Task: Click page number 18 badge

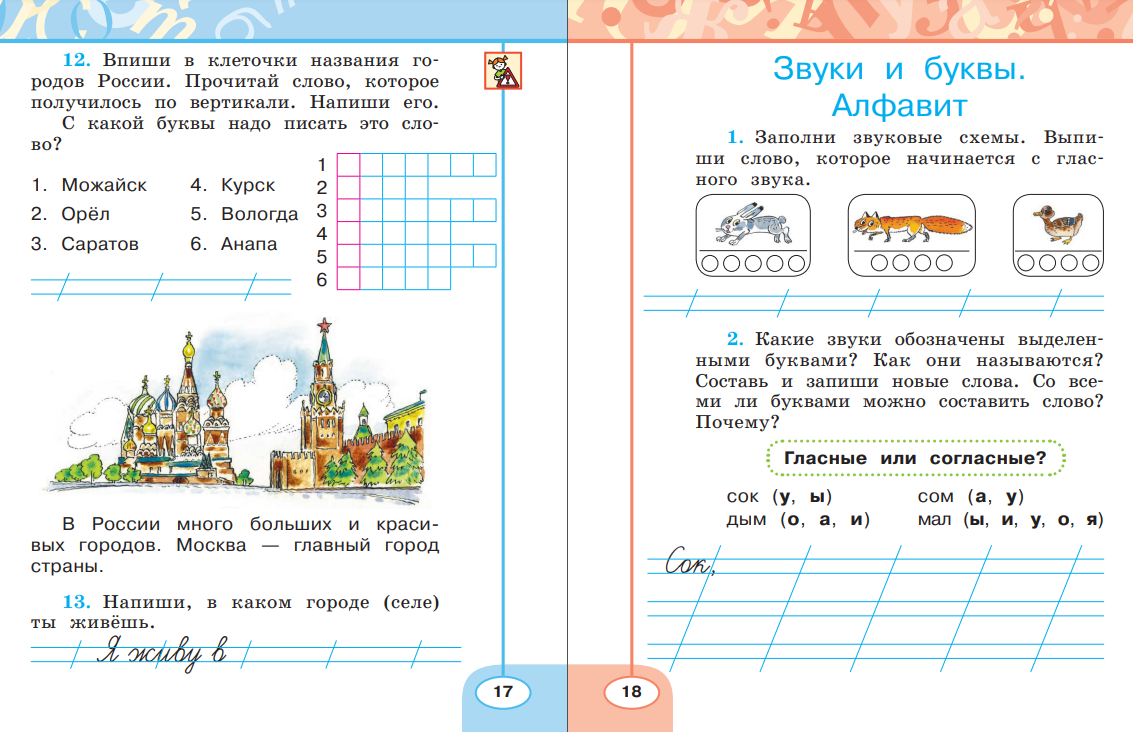Action: click(x=632, y=692)
